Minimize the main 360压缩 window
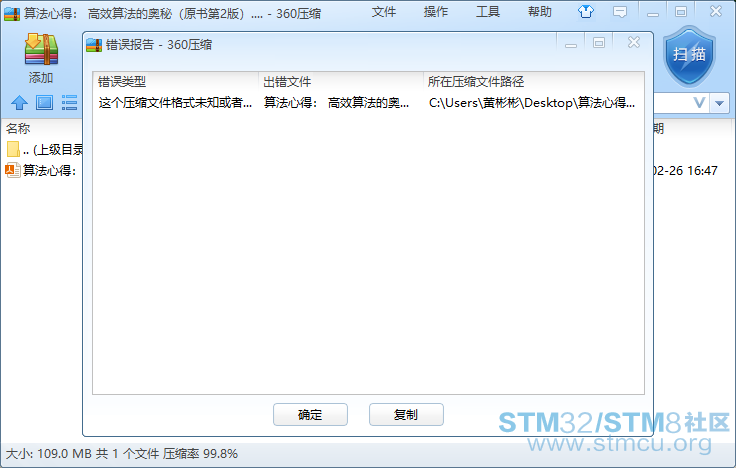This screenshot has height=468, width=736. (653, 13)
